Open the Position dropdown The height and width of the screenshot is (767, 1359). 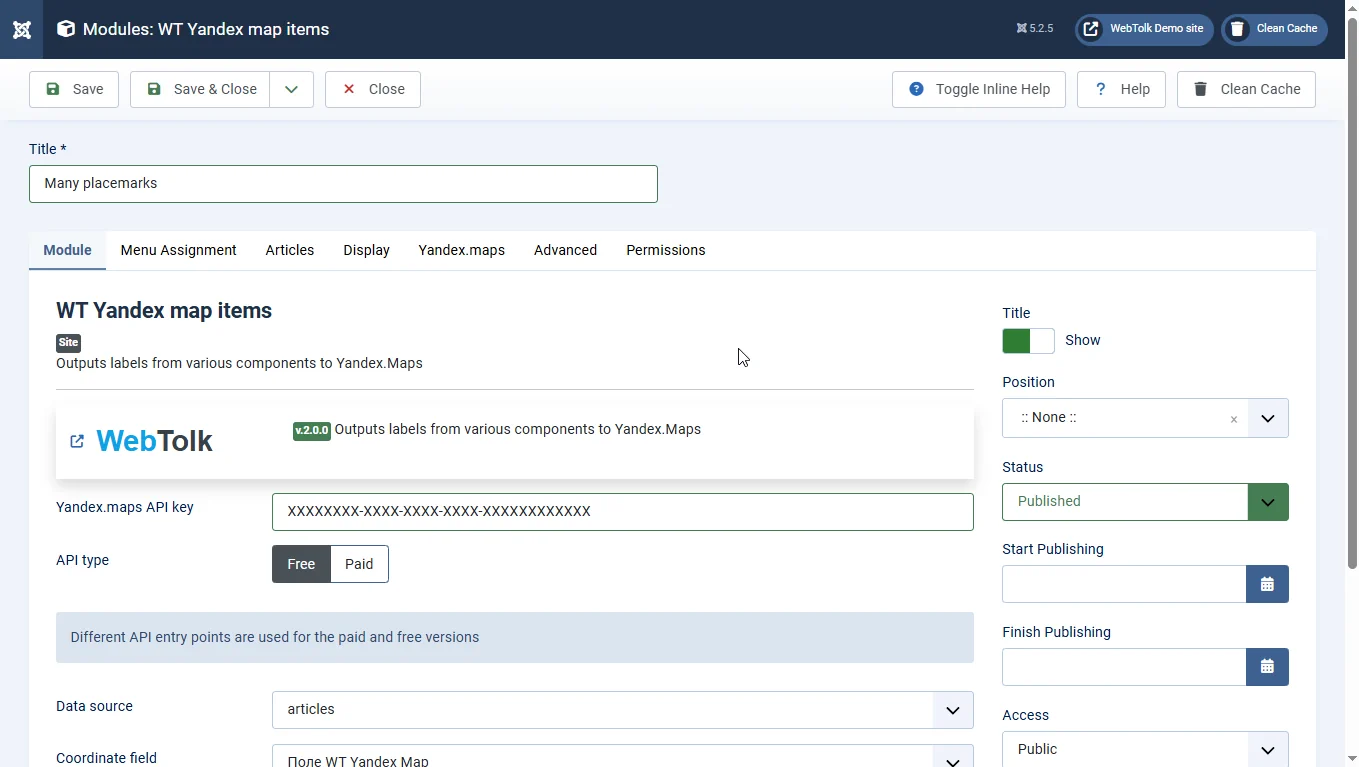(x=1267, y=418)
